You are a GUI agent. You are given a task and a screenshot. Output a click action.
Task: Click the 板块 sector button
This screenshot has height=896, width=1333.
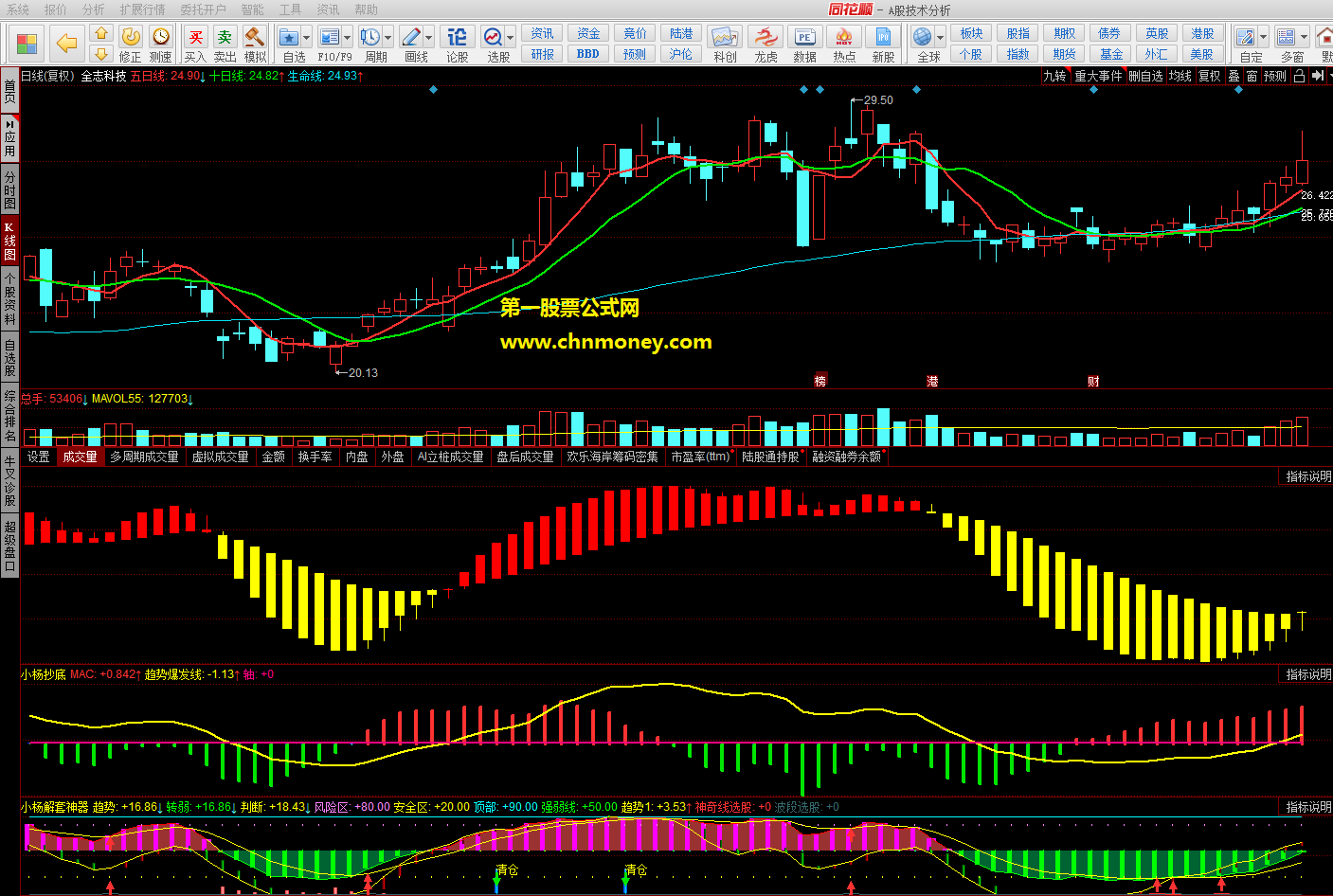(x=971, y=34)
